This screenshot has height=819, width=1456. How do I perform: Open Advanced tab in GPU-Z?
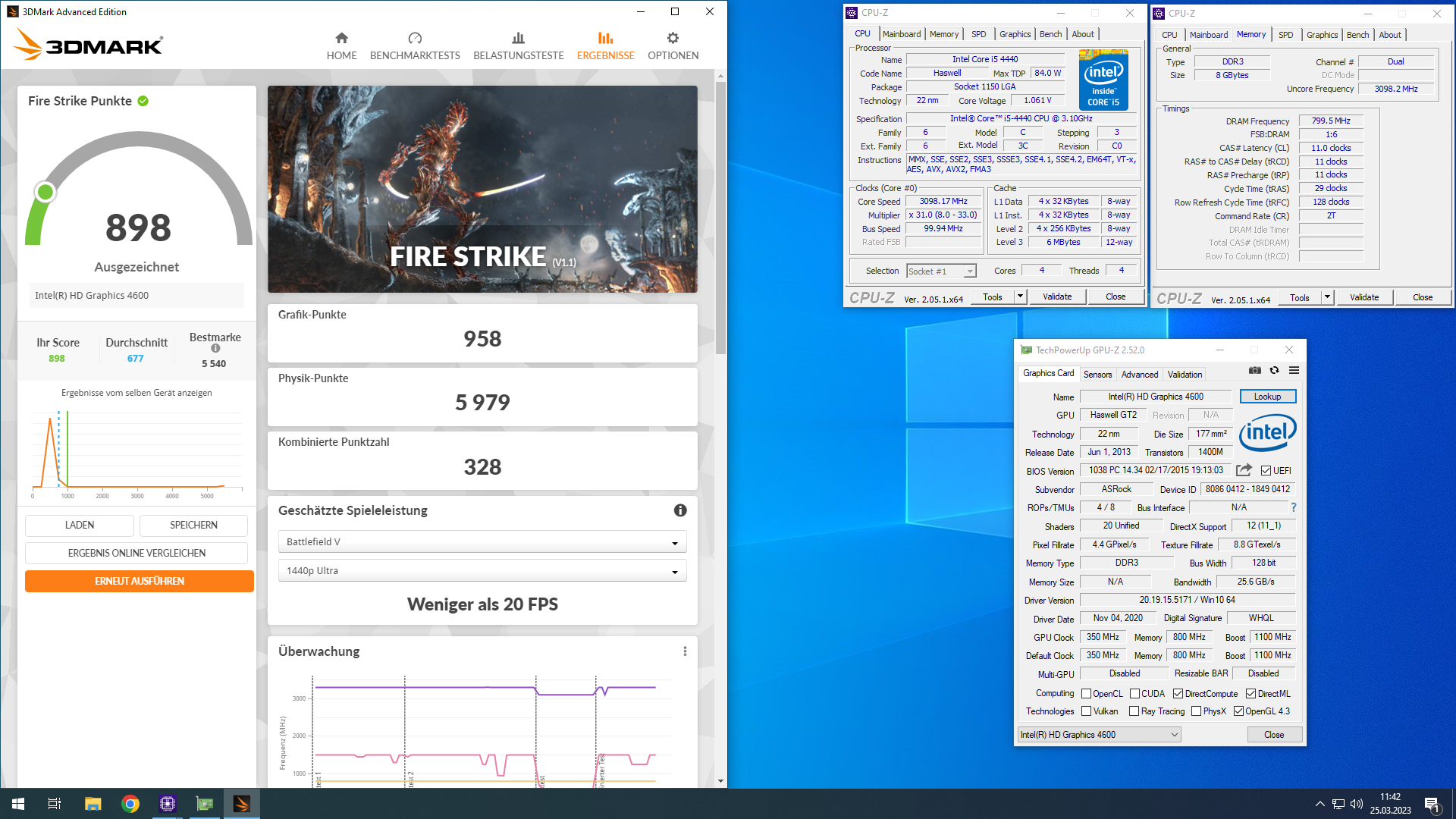[x=1139, y=375]
